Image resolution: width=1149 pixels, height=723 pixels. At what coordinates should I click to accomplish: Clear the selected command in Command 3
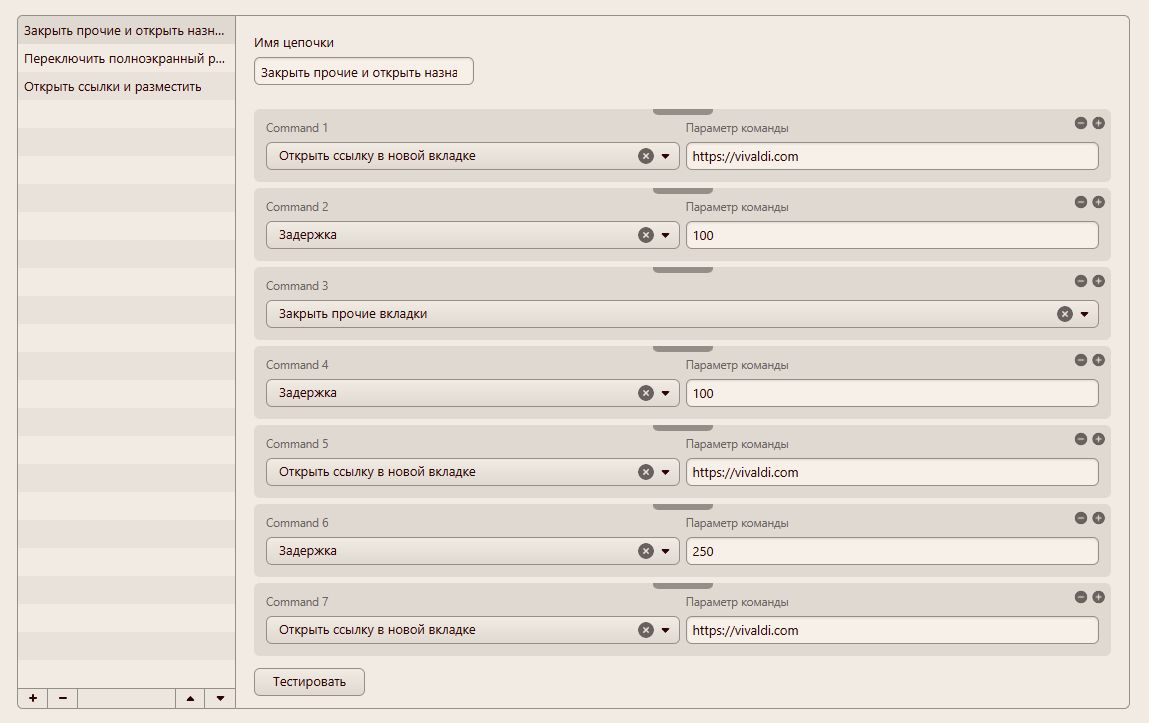pos(1064,314)
